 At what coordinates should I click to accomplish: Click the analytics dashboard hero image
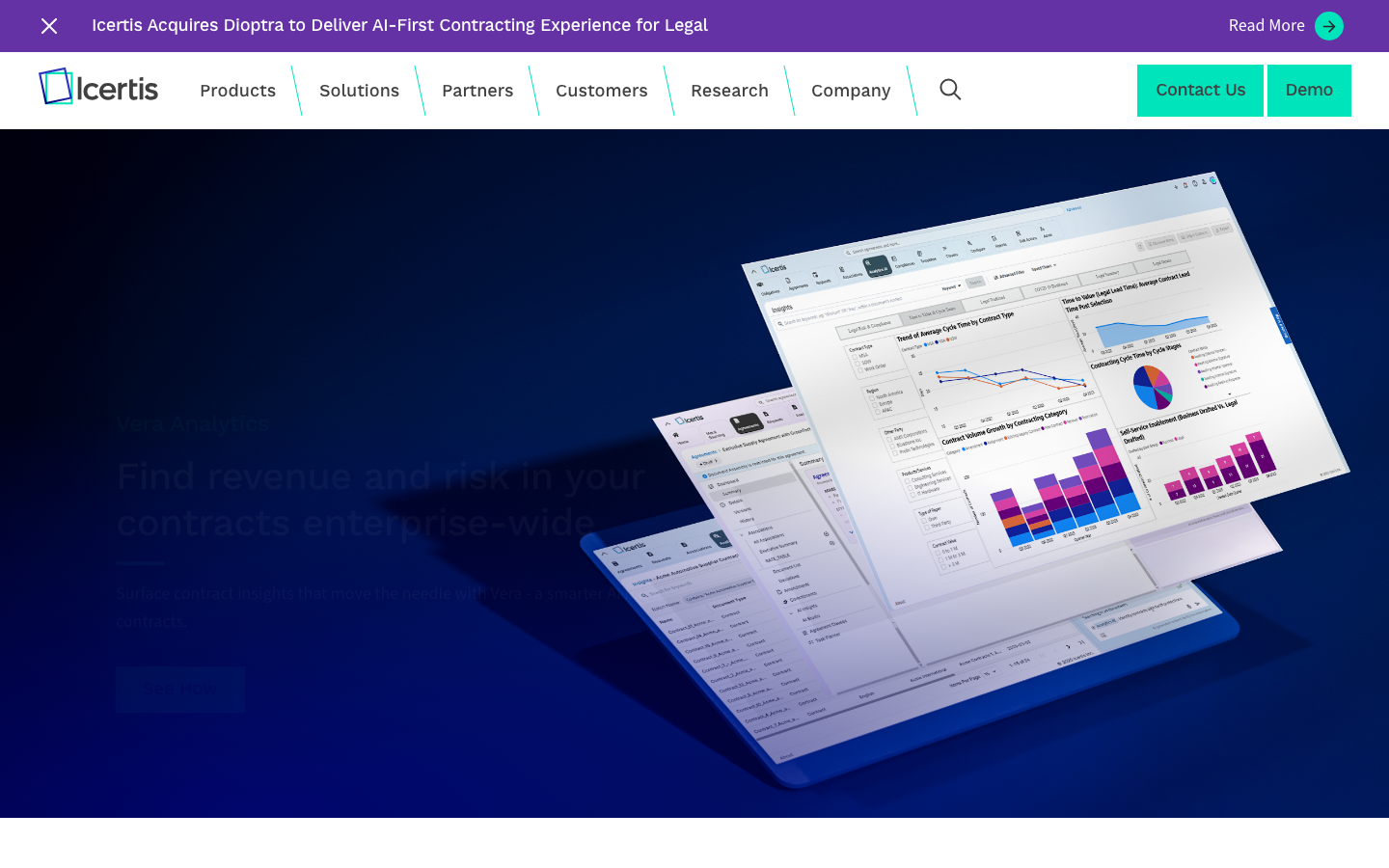click(965, 482)
